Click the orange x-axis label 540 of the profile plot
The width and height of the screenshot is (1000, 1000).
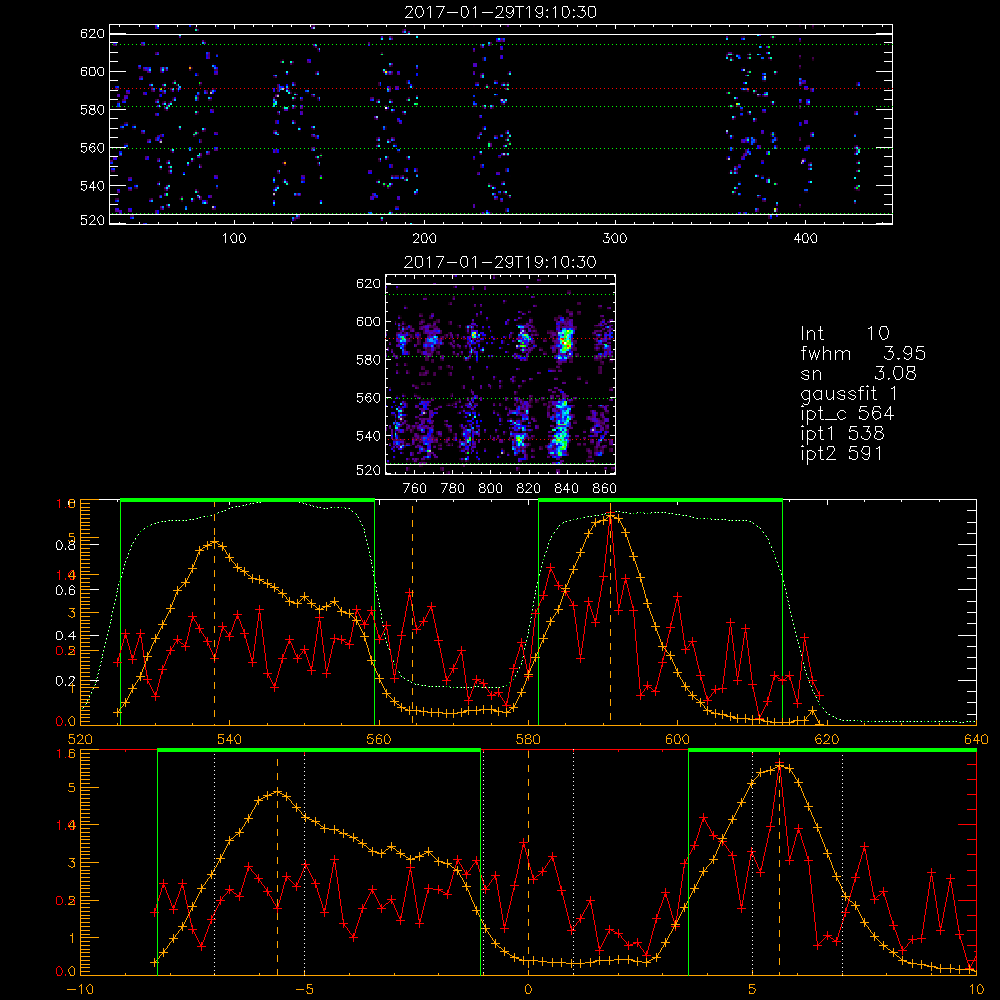tap(230, 740)
